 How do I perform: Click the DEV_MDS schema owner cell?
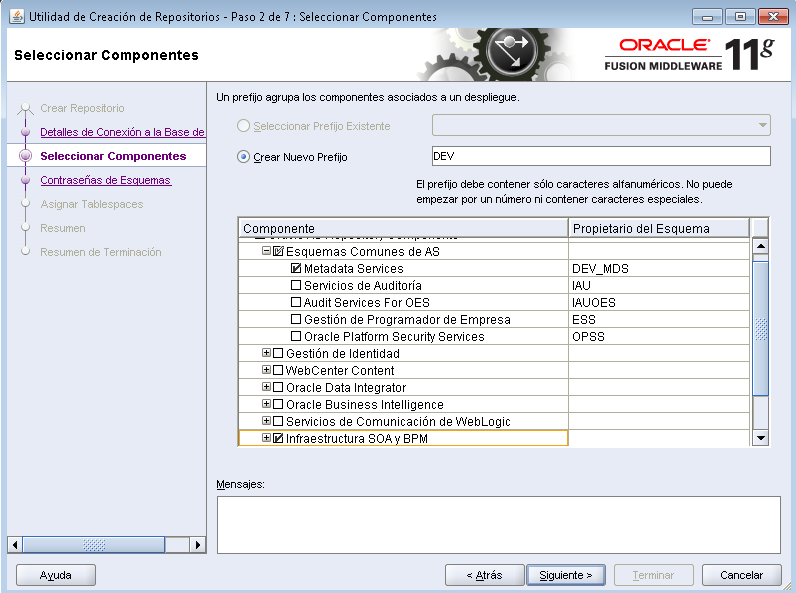(x=658, y=268)
